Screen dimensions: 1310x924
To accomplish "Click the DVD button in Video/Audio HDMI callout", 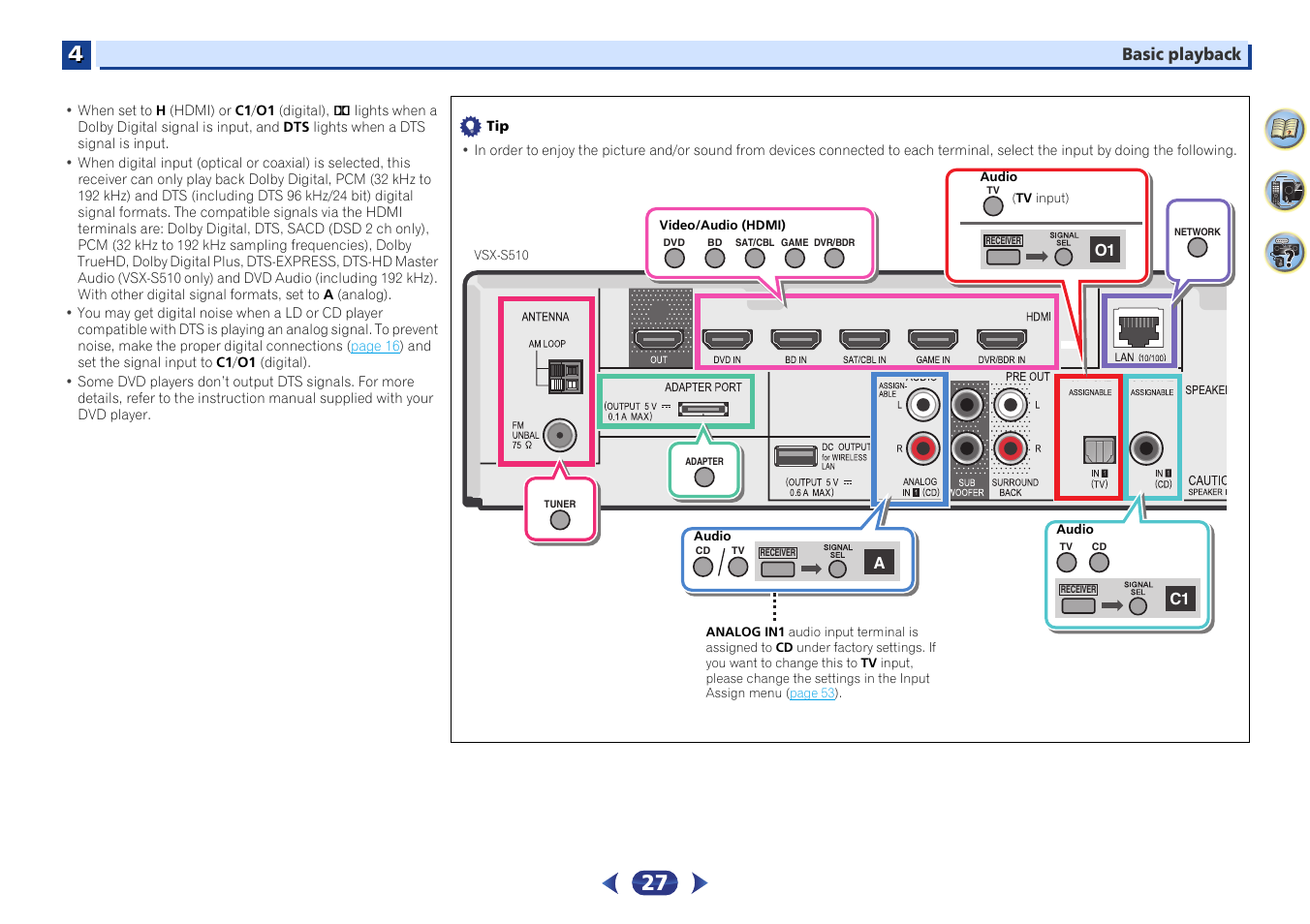I will (x=674, y=259).
